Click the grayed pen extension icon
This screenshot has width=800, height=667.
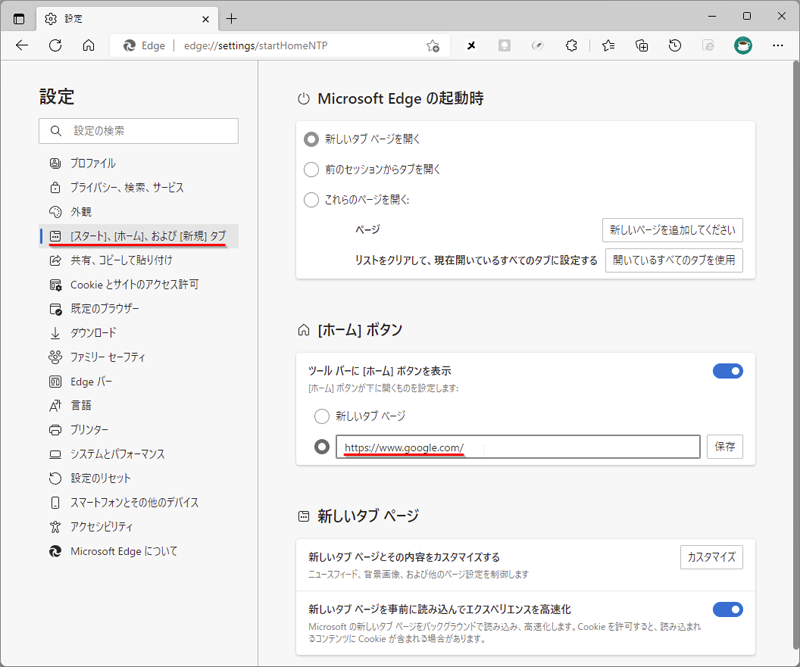pos(538,46)
